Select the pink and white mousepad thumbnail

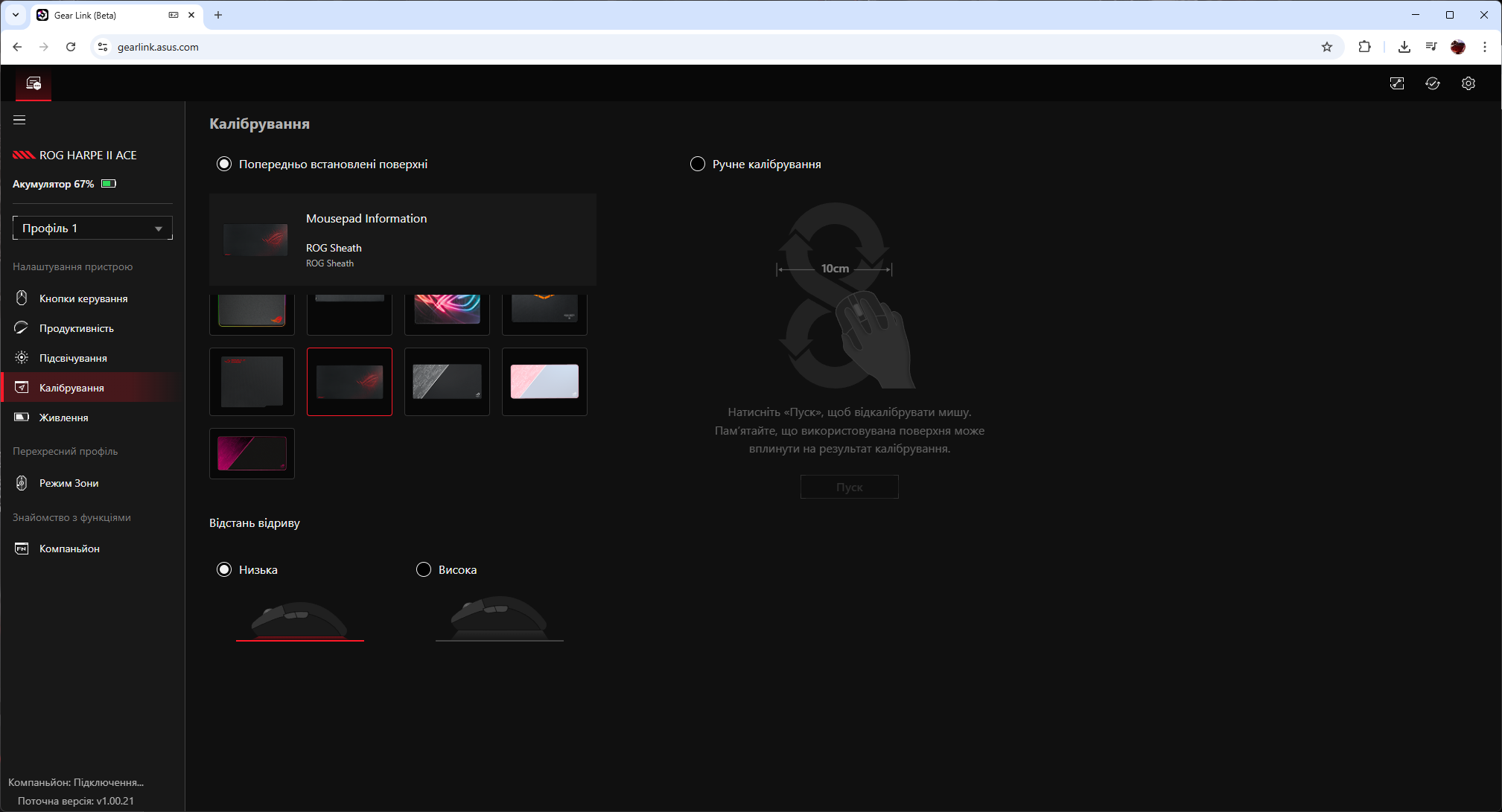tap(544, 381)
